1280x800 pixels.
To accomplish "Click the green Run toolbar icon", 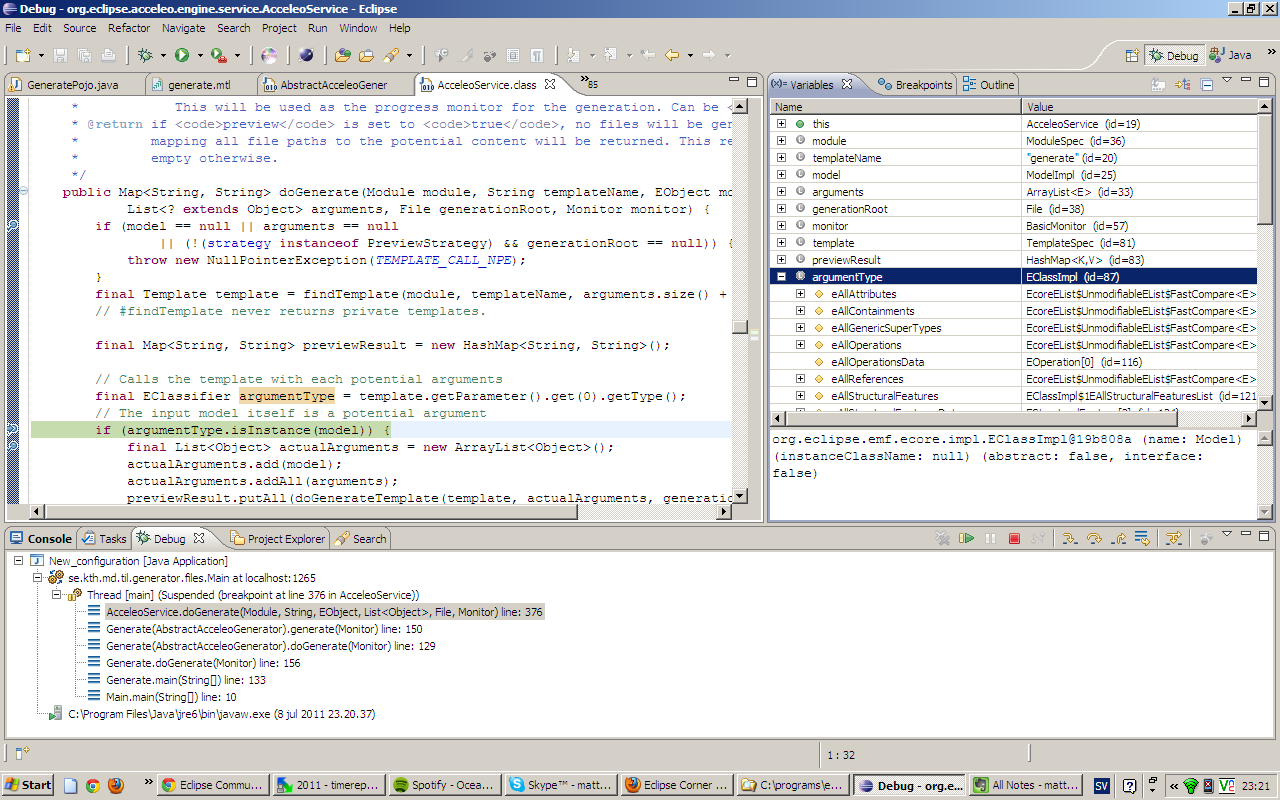I will click(x=182, y=55).
